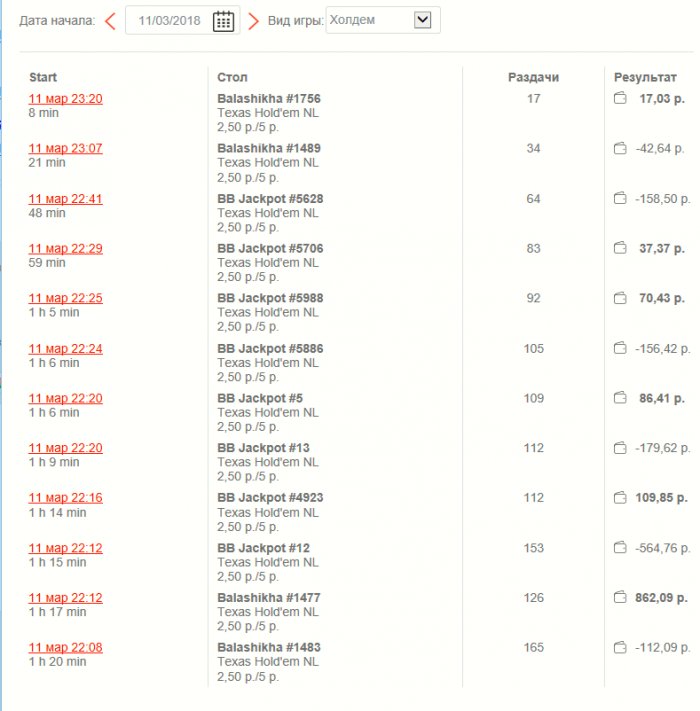Click wallet icon for BB Jackpot #12 result
The image size is (700, 711).
(620, 548)
